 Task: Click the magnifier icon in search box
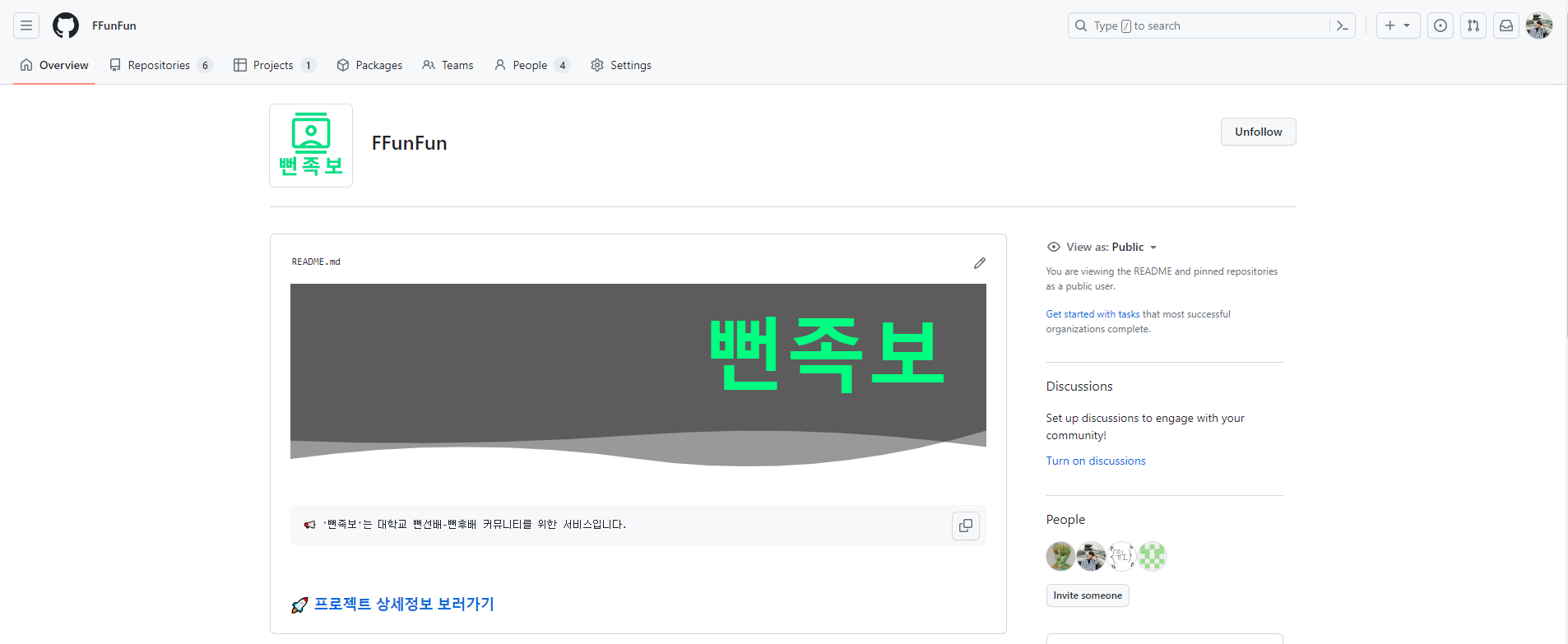(1081, 25)
